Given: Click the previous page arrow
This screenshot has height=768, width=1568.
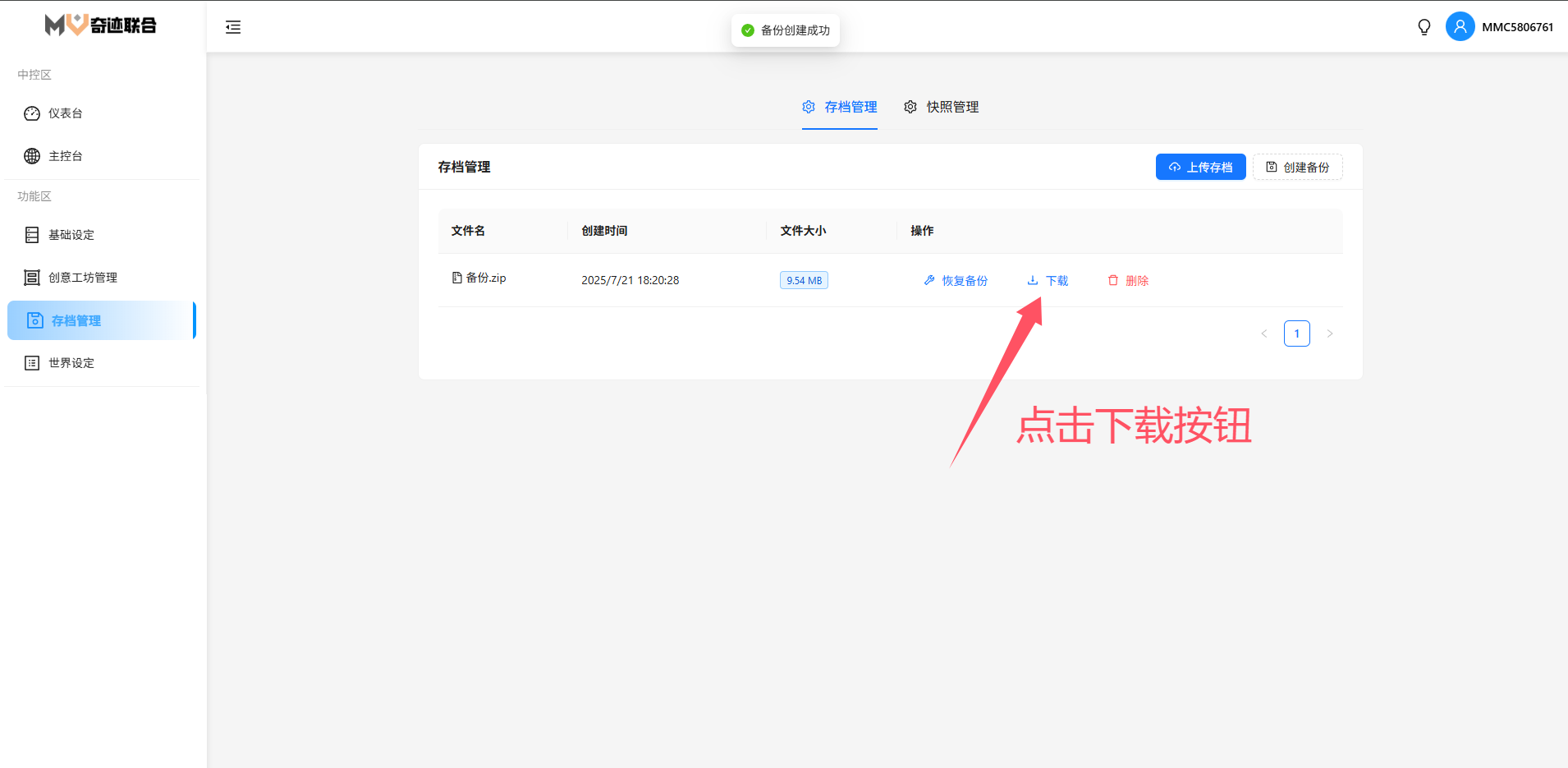Looking at the screenshot, I should [1264, 333].
